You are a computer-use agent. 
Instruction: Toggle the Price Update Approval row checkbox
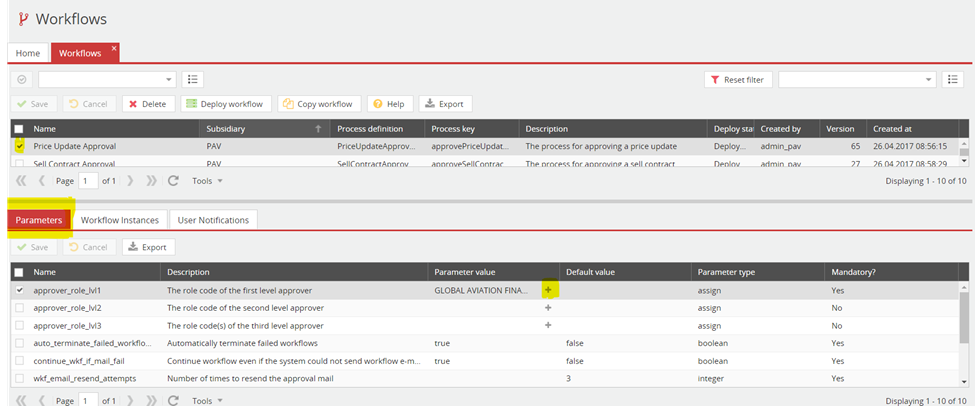pyautogui.click(x=20, y=146)
